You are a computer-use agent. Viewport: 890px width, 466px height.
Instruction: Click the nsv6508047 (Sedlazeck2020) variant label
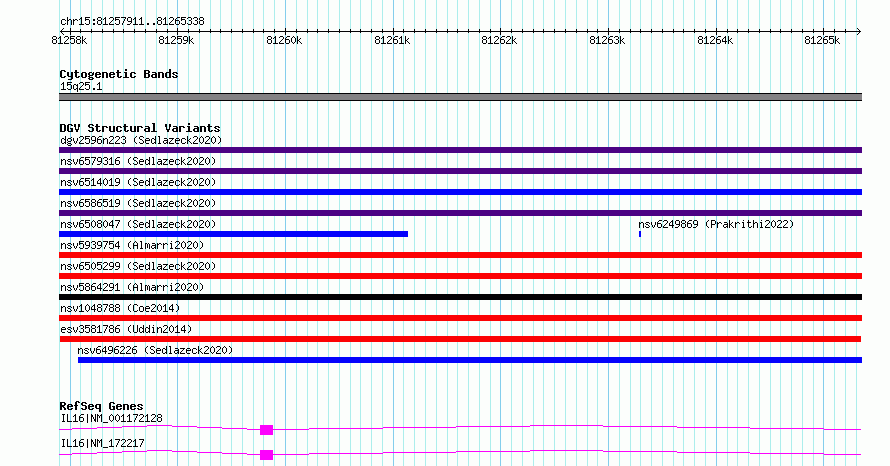click(x=138, y=224)
